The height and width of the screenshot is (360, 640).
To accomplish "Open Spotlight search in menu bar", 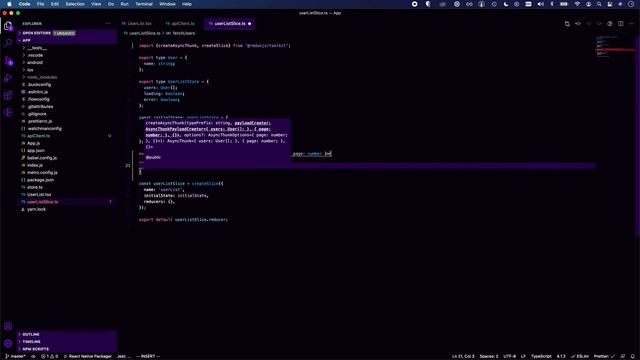I will tap(599, 4).
